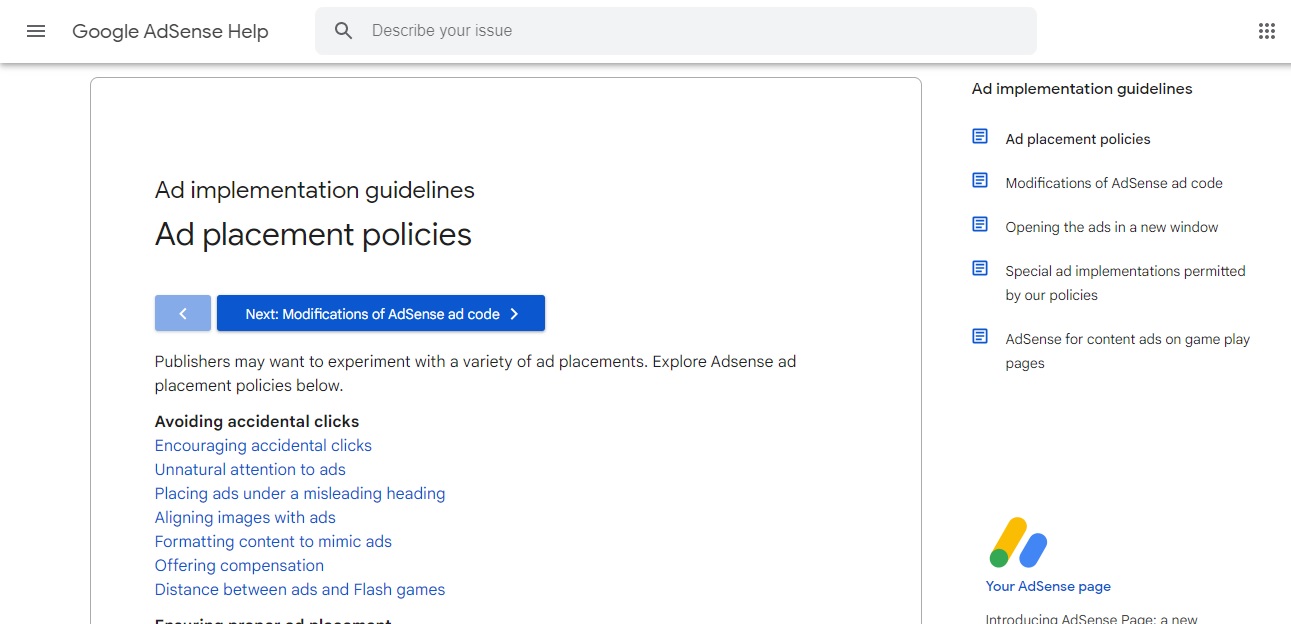The width and height of the screenshot is (1291, 624).
Task: Open the Your AdSense page link
Action: (x=1048, y=586)
